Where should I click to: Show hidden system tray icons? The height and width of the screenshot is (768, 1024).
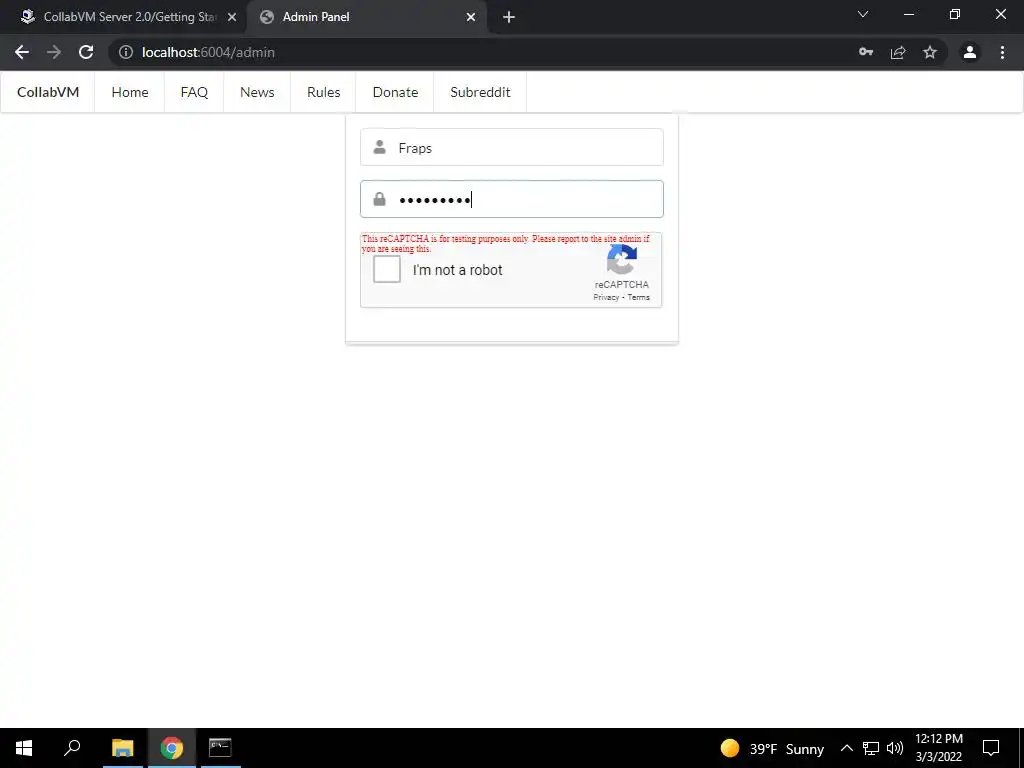tap(846, 748)
